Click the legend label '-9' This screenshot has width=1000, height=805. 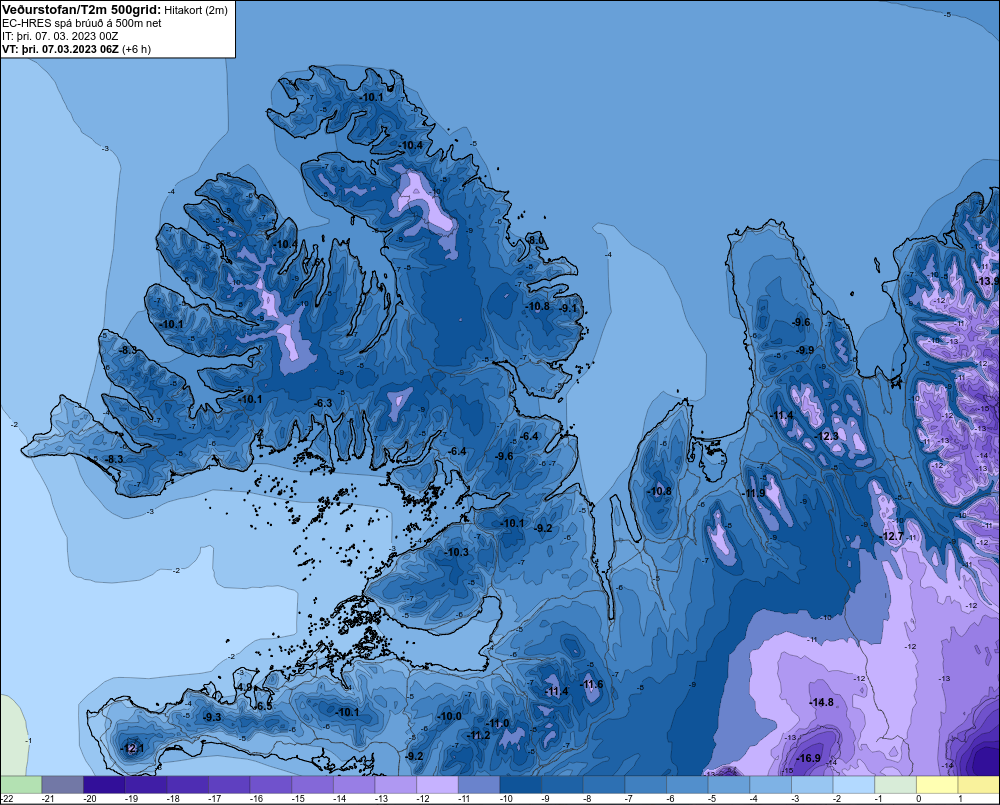coord(546,799)
